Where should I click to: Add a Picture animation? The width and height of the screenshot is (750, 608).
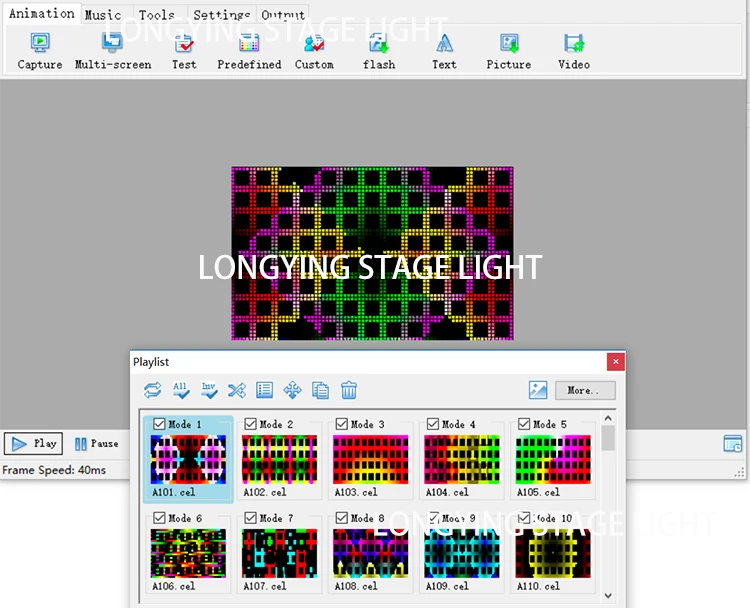point(509,52)
